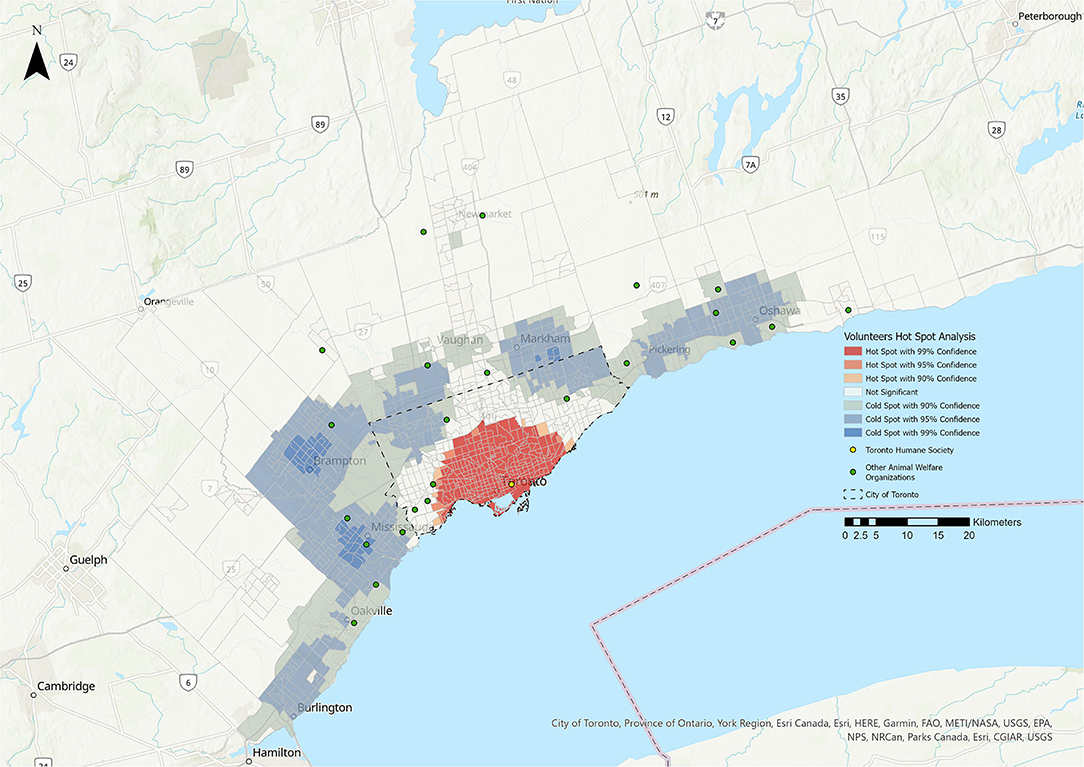Select the 'Orangeville' town label
The height and width of the screenshot is (767, 1084).
169,302
